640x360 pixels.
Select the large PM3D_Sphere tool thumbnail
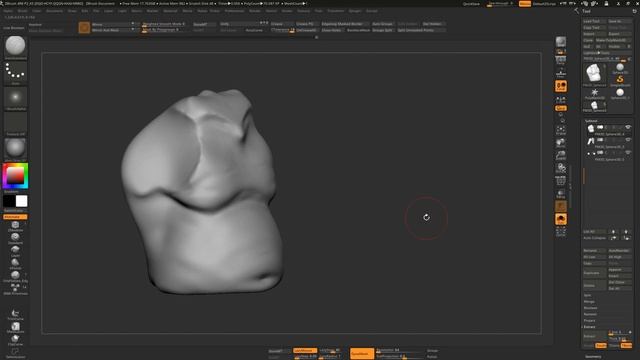coord(594,74)
